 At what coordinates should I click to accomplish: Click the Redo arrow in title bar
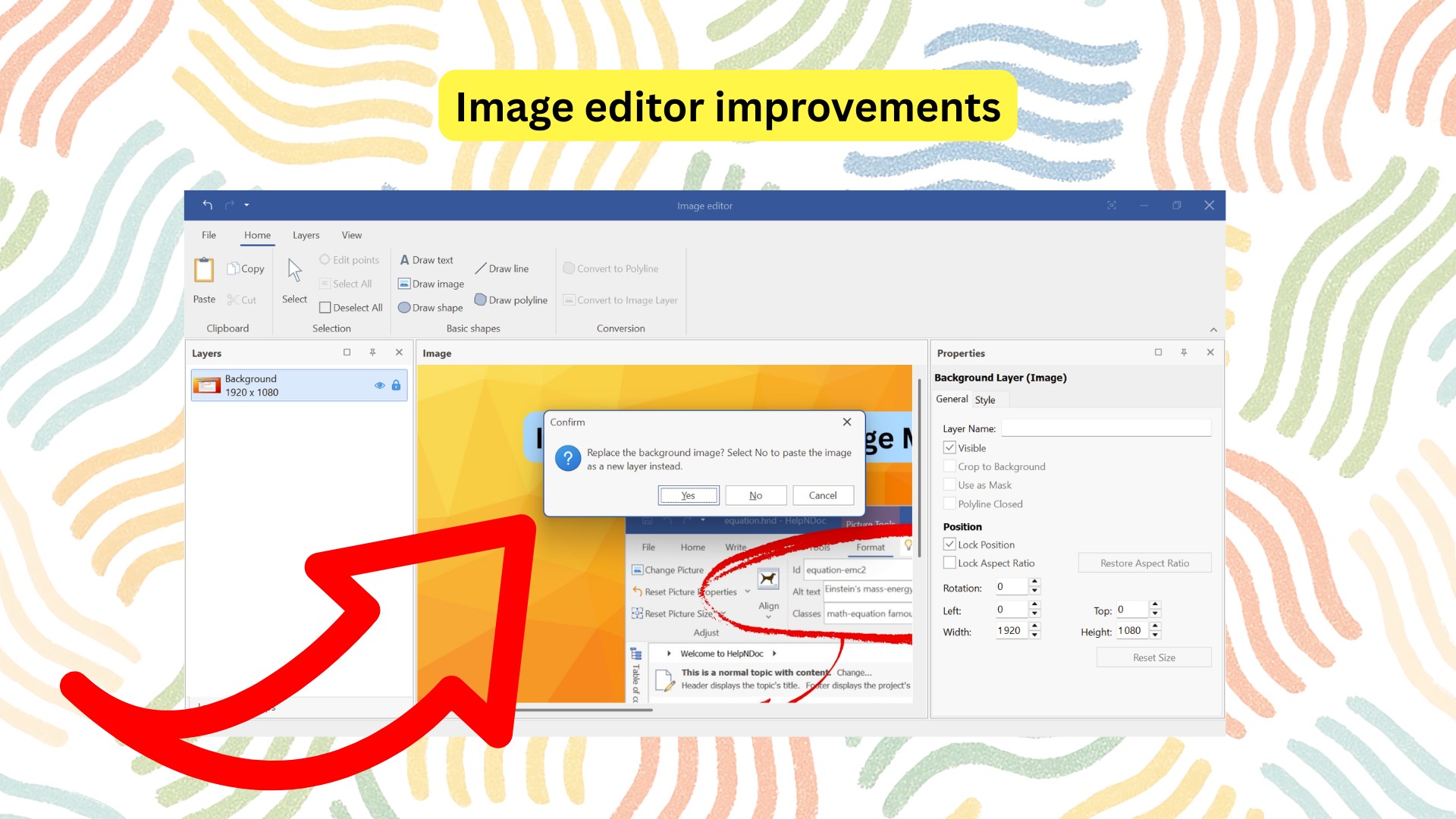click(x=229, y=205)
